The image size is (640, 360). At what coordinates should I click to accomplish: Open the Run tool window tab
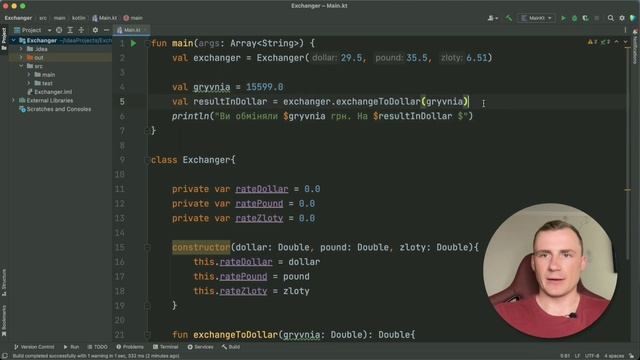71,347
